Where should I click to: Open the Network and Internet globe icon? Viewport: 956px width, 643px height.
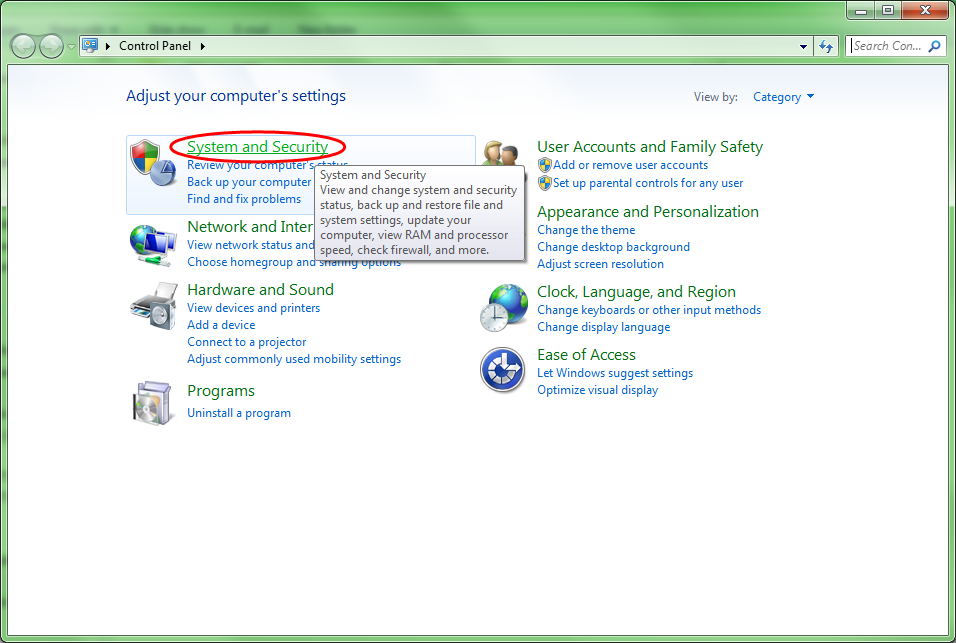(x=153, y=245)
